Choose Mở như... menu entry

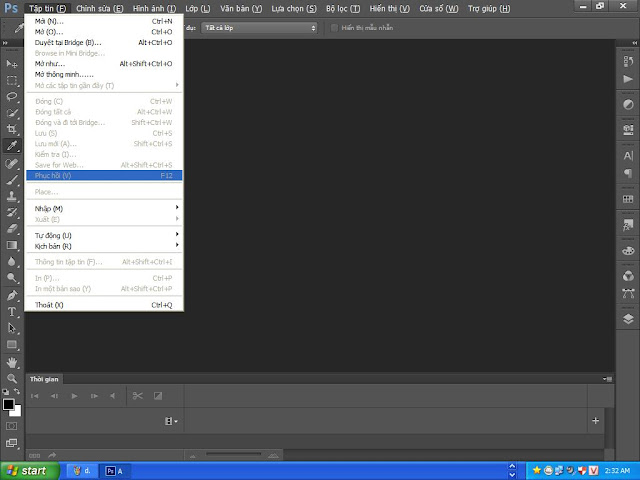(x=104, y=64)
